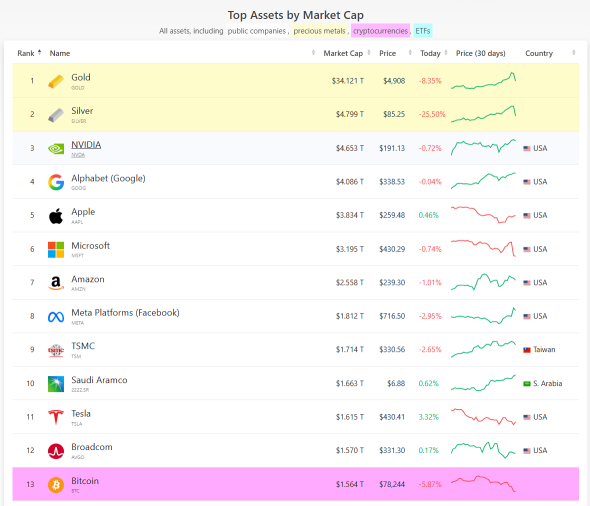Open the Saudi Aramco name link
Image resolution: width=590 pixels, height=506 pixels.
coord(99,380)
